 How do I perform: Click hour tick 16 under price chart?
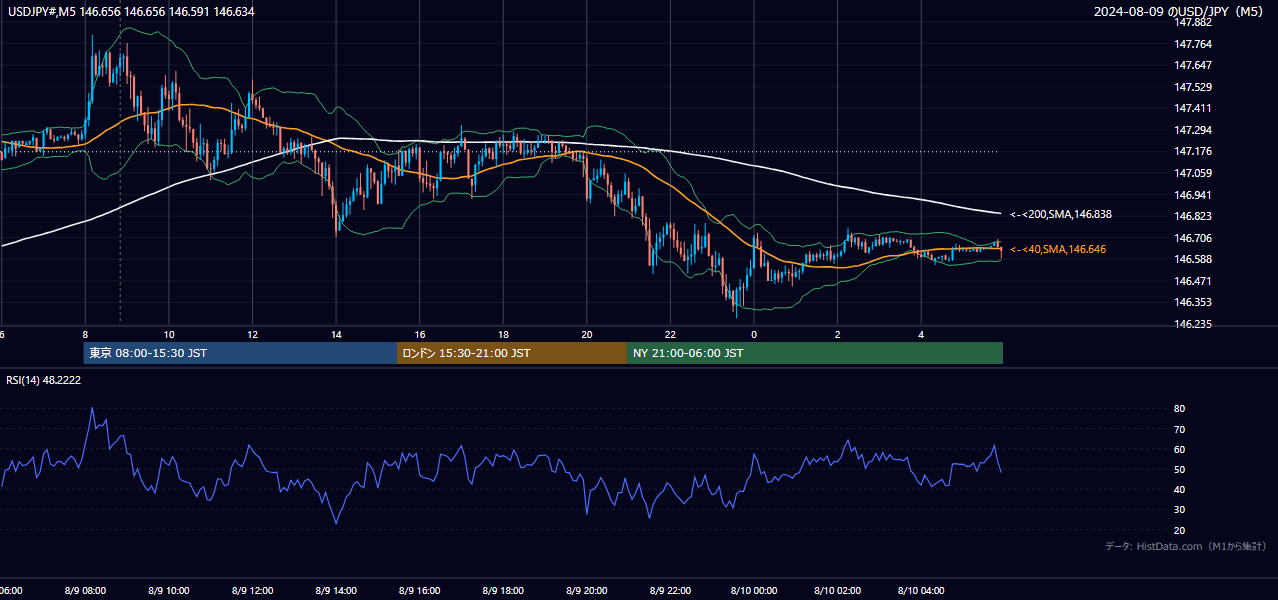click(x=419, y=334)
